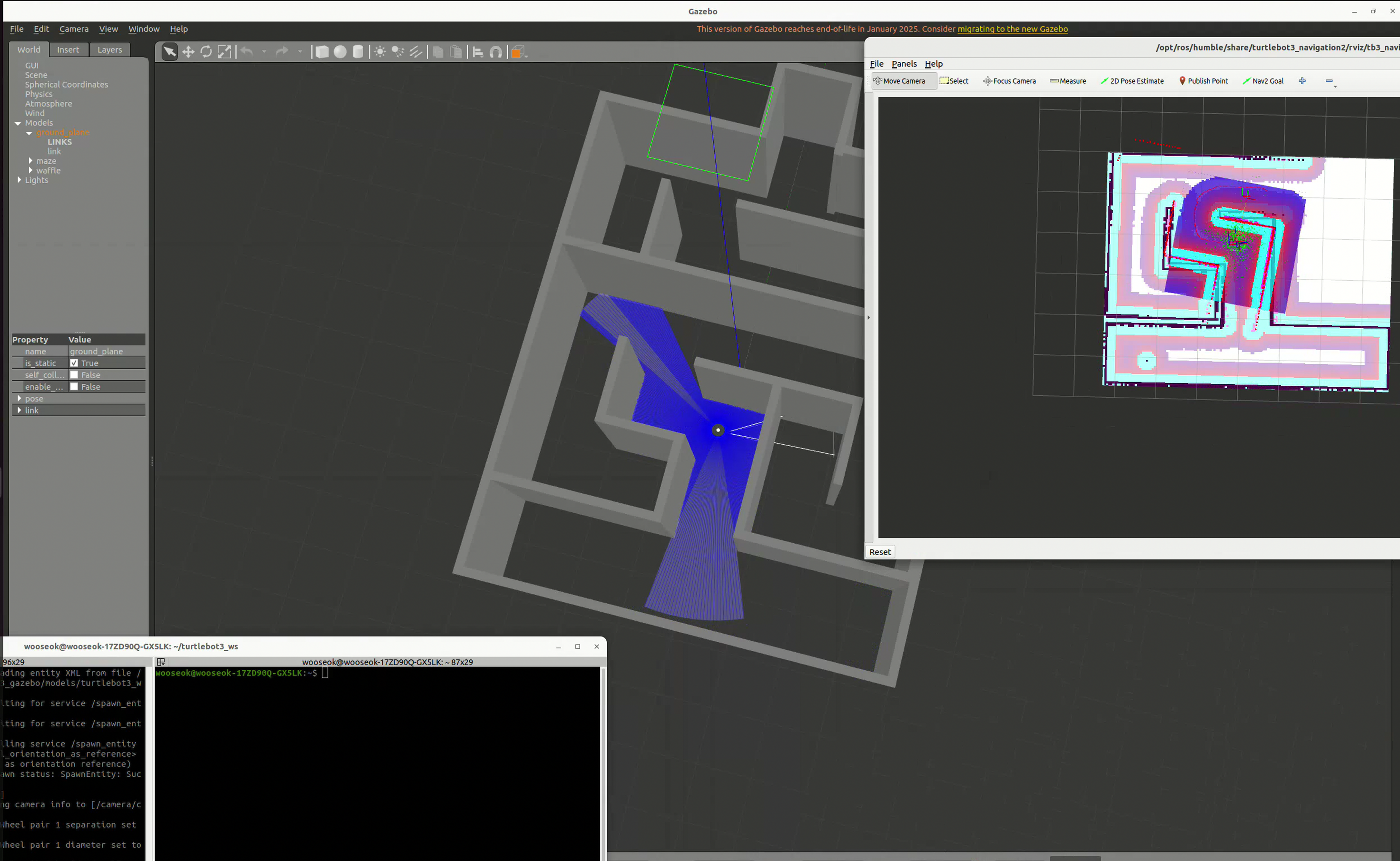Screen dimensions: 1400x861
Task: Select the Translate mode move-arrows tool
Action: [188, 52]
